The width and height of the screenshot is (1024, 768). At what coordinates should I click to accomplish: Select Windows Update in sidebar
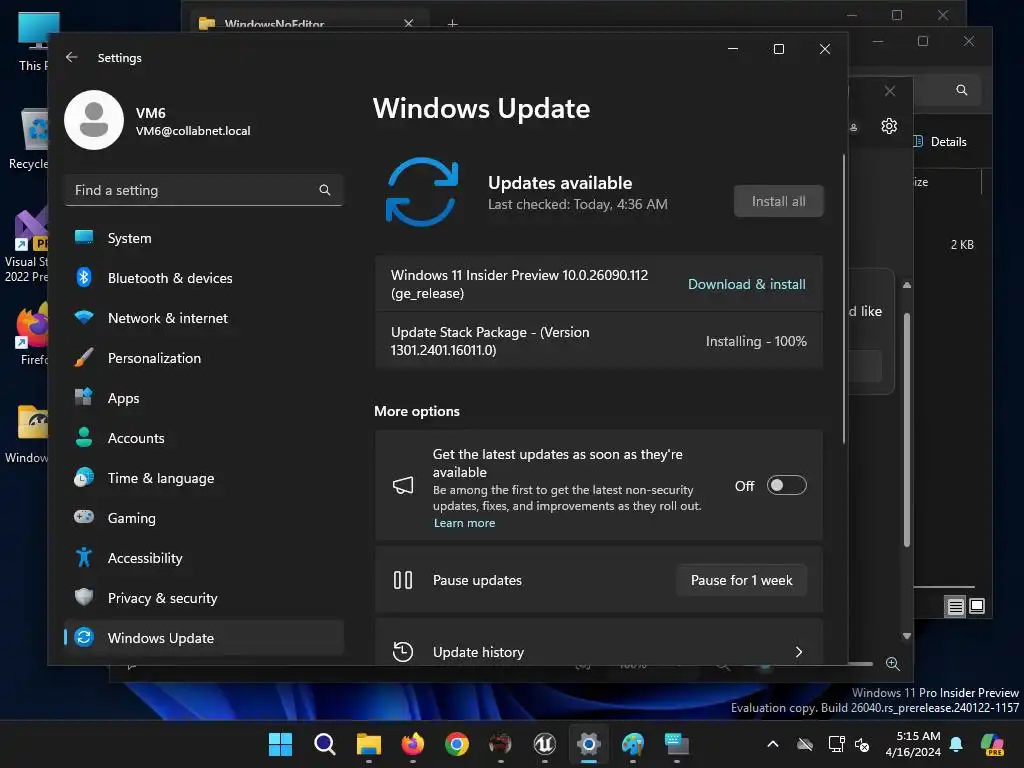click(204, 638)
